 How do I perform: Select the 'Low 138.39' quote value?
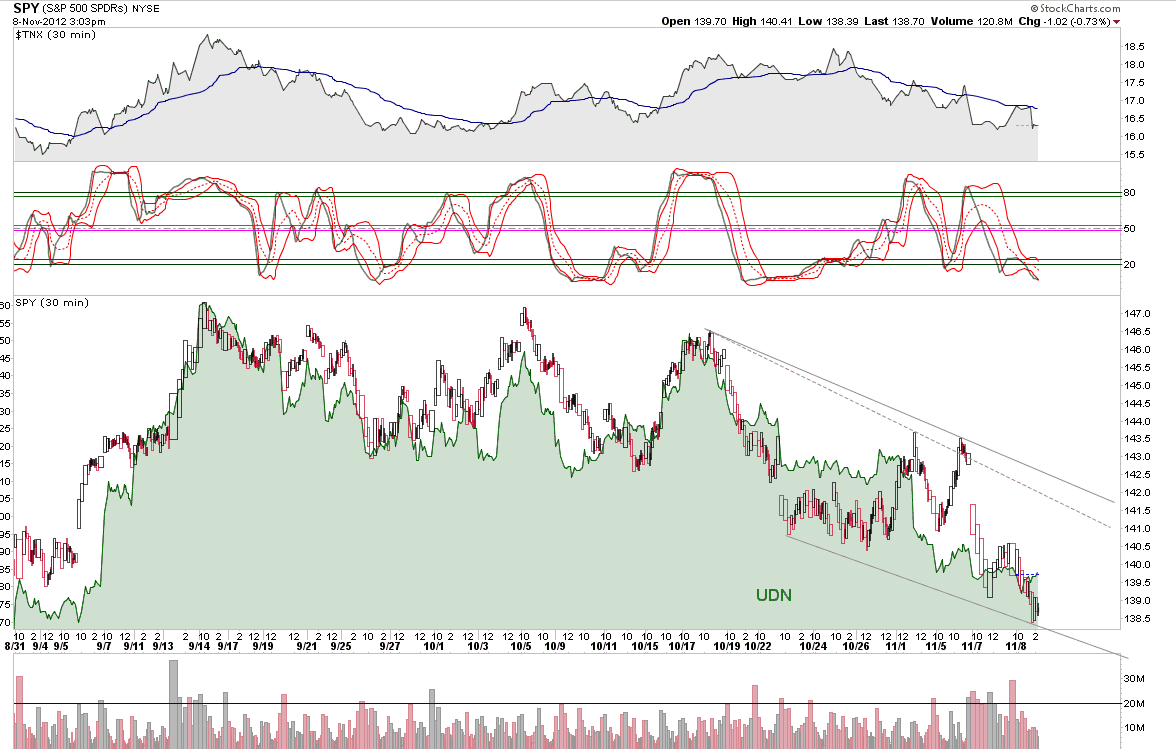[828, 22]
